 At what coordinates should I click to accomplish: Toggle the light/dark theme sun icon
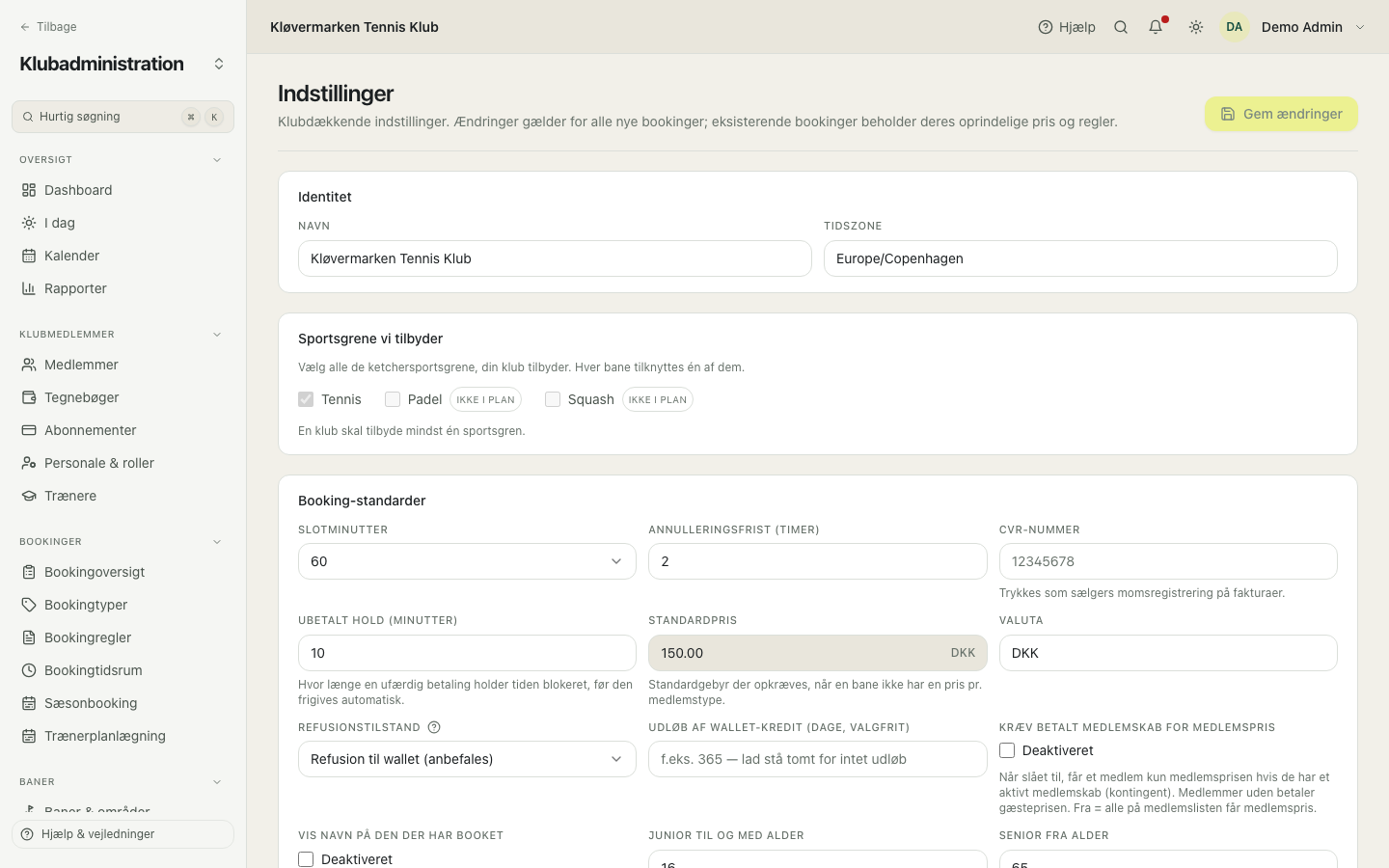(1196, 27)
